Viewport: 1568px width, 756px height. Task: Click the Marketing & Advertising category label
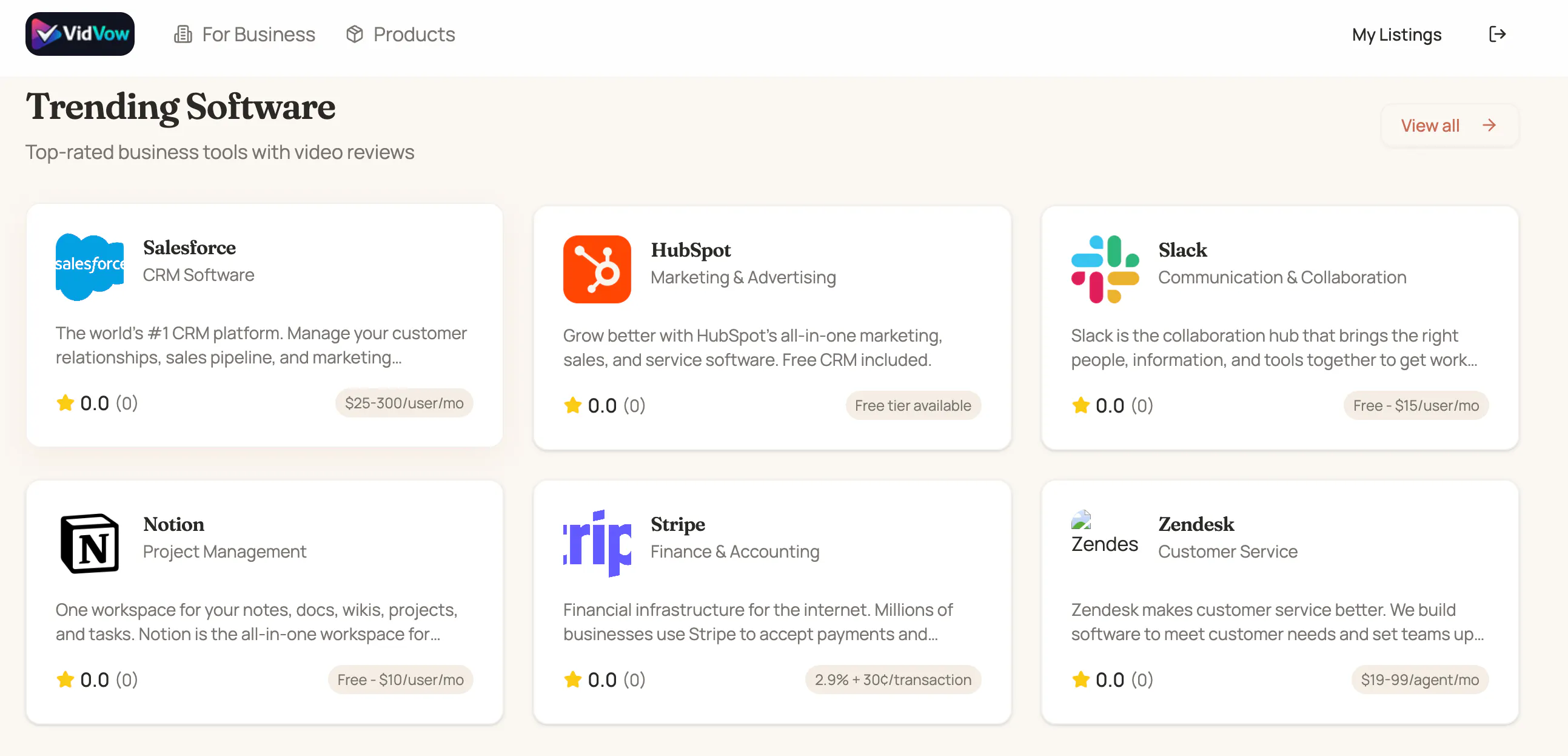pyautogui.click(x=743, y=277)
